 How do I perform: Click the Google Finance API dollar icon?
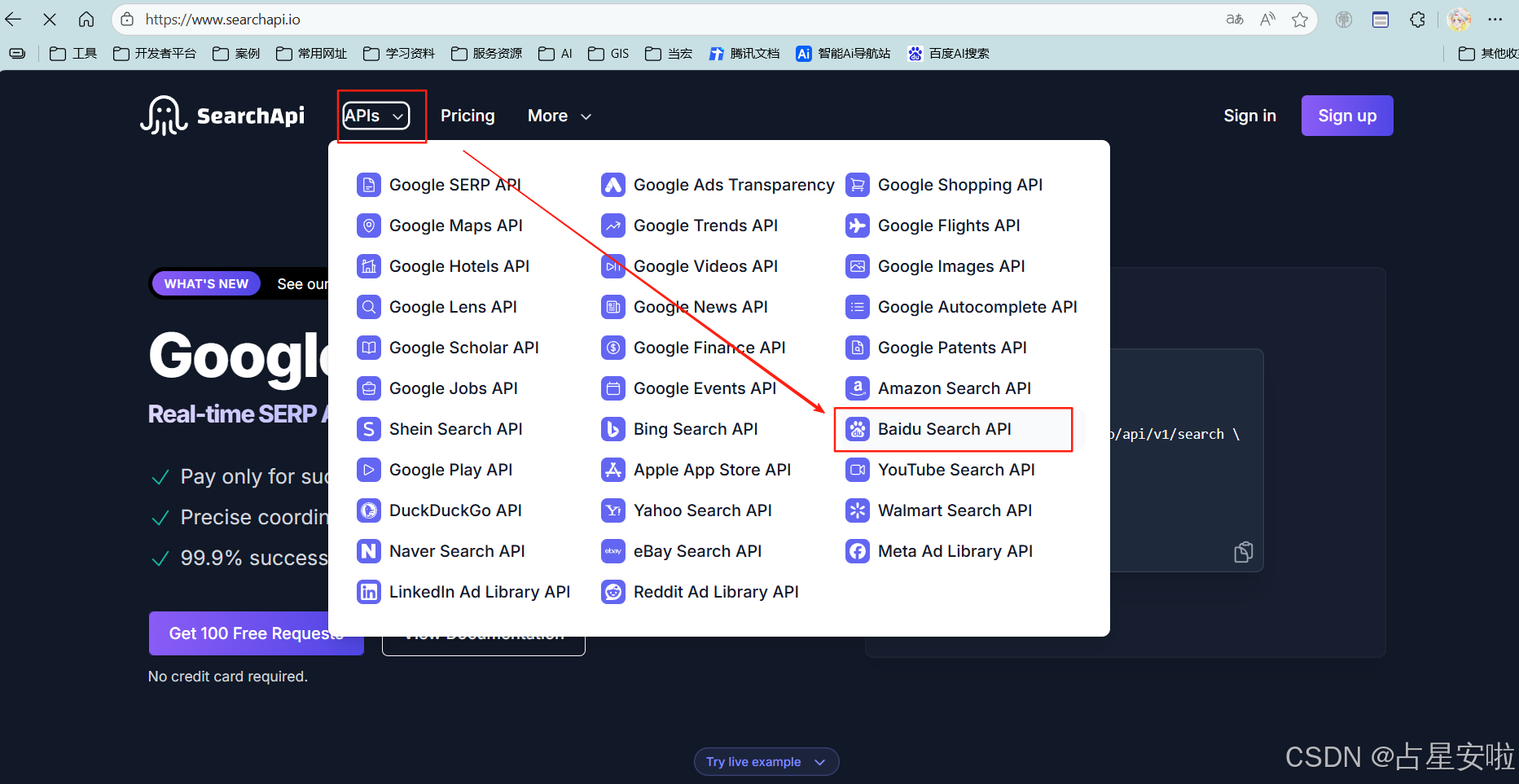coord(613,348)
